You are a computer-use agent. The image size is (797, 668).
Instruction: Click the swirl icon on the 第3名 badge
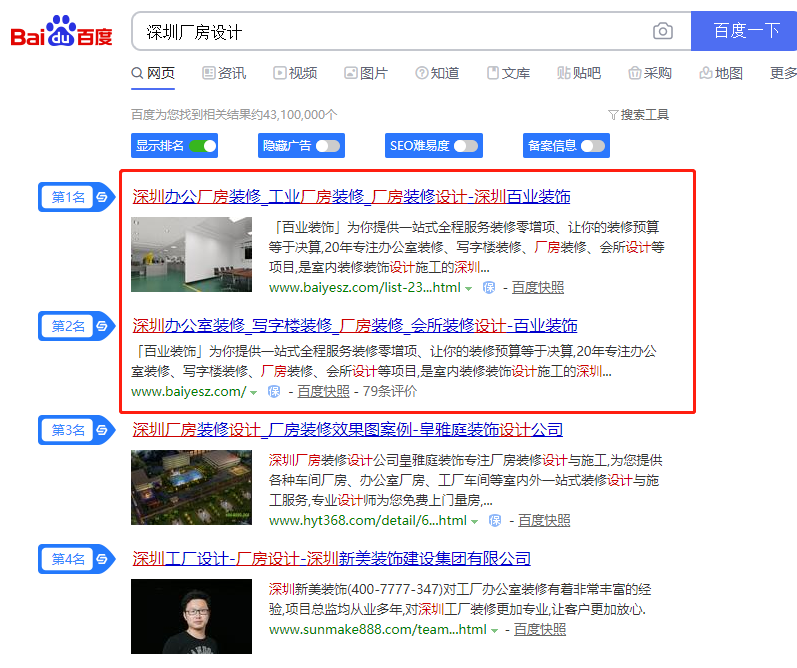click(102, 430)
